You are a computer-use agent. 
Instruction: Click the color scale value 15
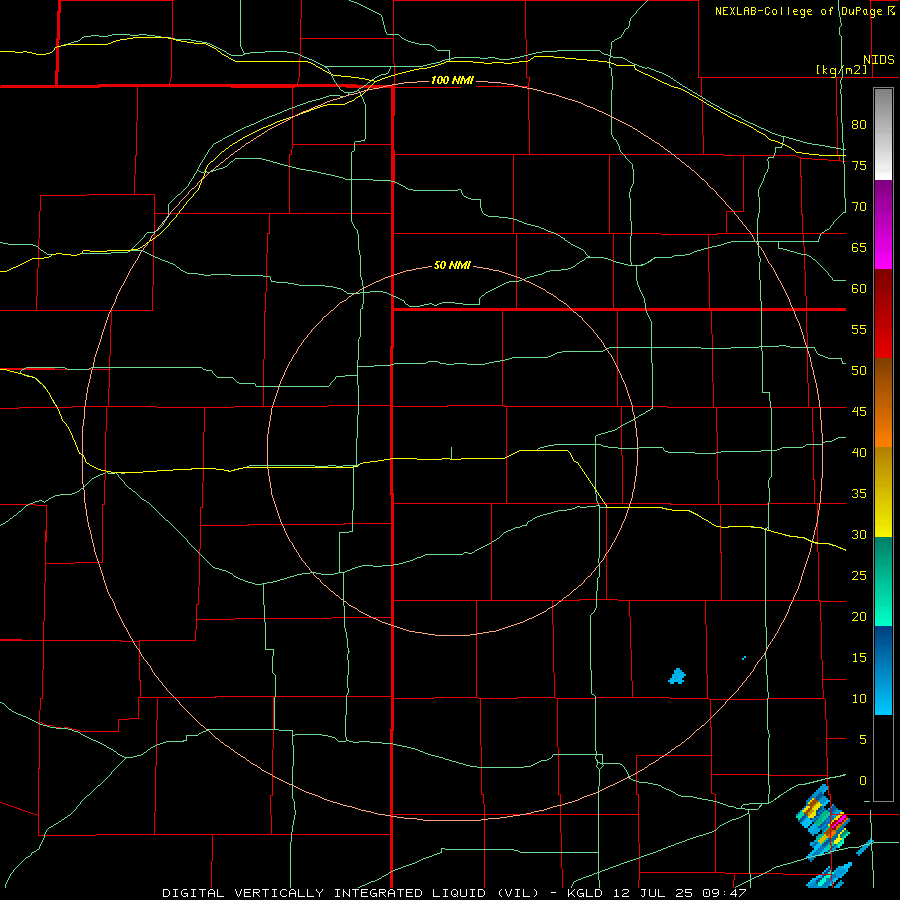point(859,658)
